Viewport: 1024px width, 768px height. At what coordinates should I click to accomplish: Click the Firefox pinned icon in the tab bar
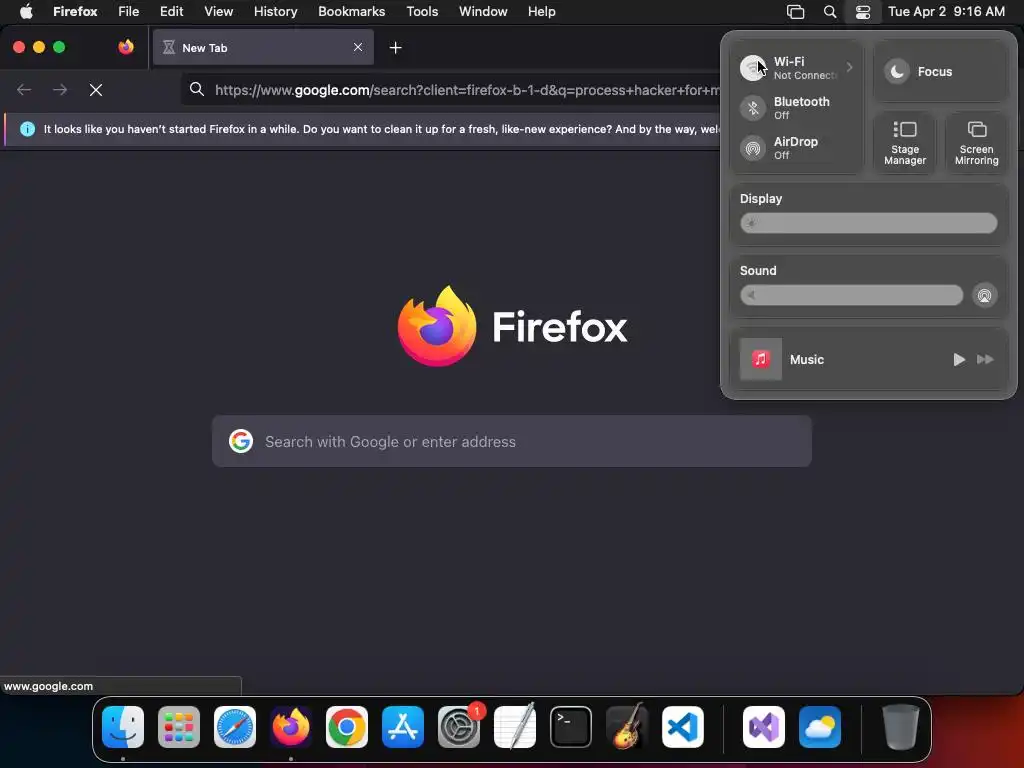click(126, 47)
